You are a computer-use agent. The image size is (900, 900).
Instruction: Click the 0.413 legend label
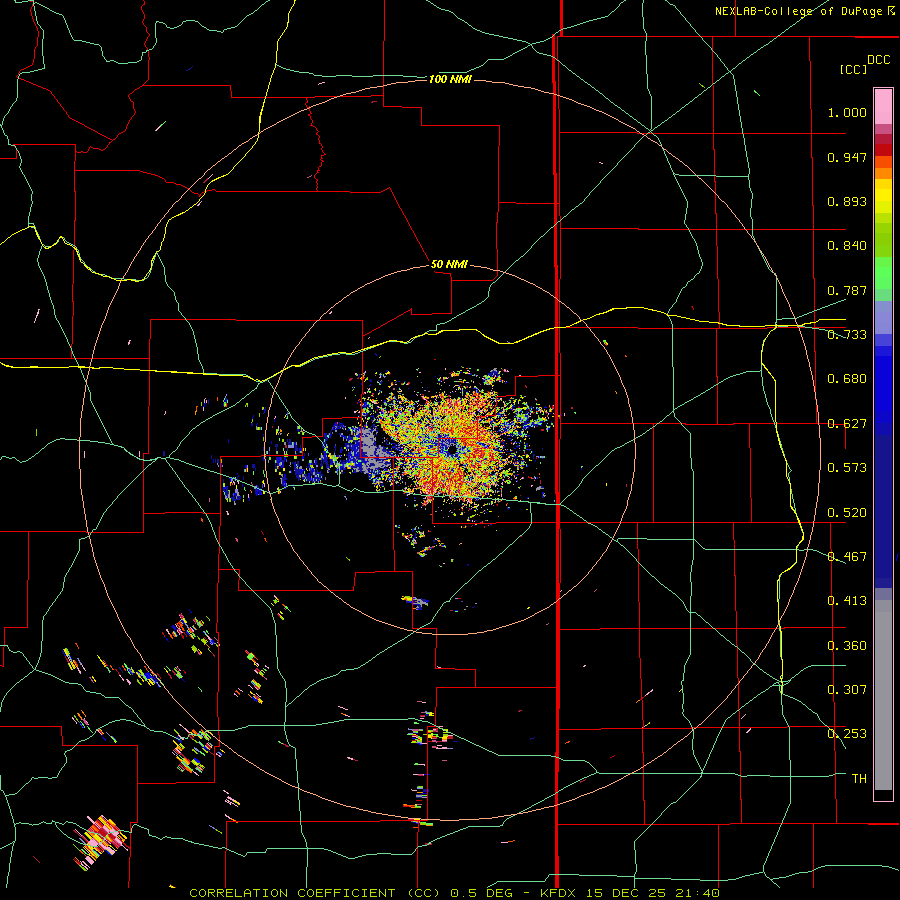click(x=847, y=601)
